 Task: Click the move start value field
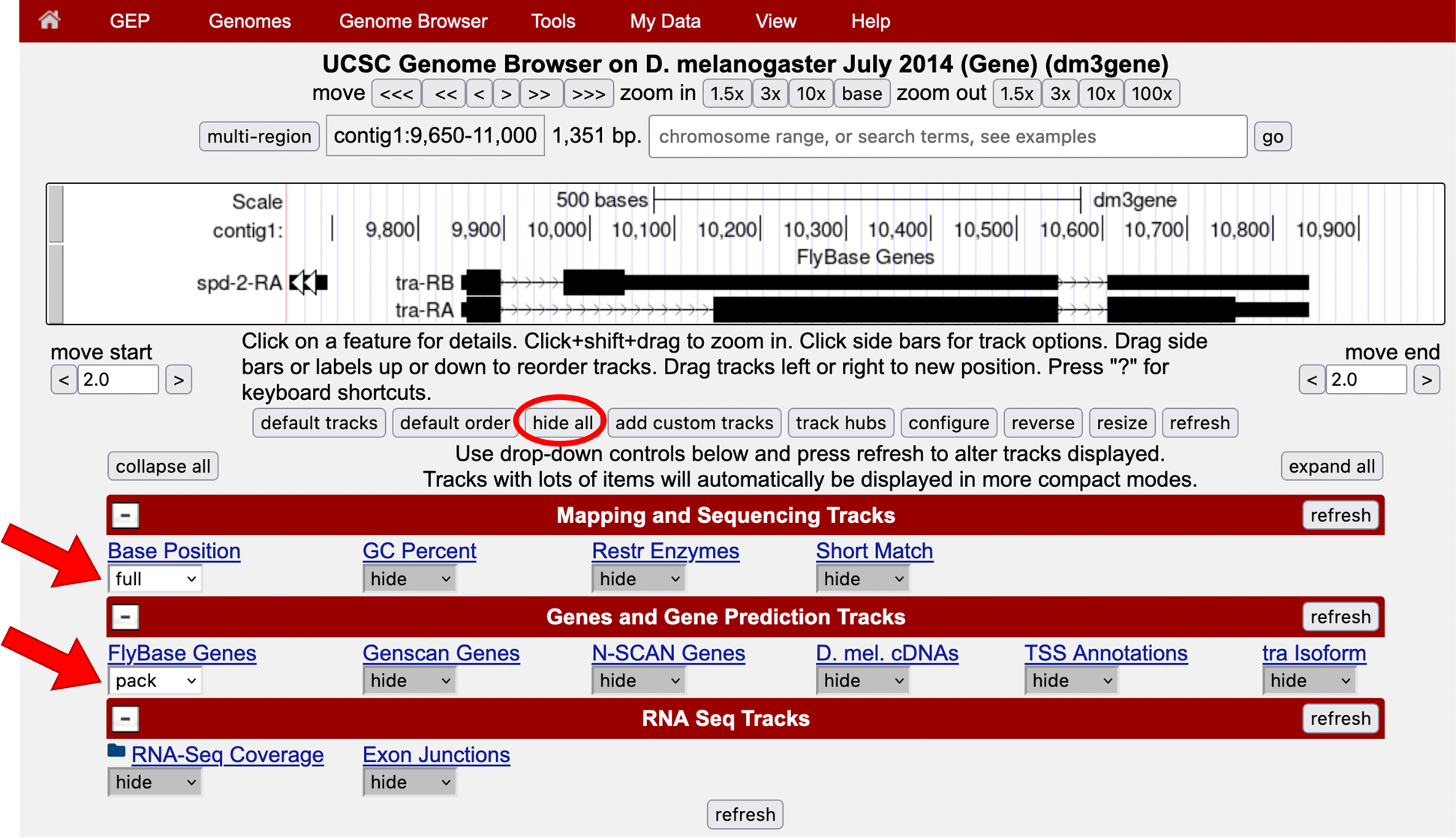click(119, 380)
